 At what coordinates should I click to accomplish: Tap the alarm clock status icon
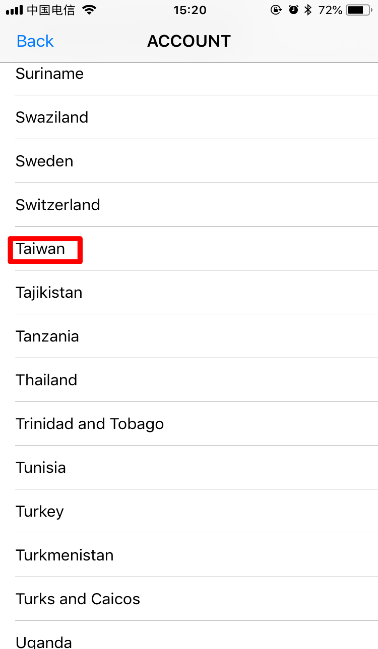(293, 10)
